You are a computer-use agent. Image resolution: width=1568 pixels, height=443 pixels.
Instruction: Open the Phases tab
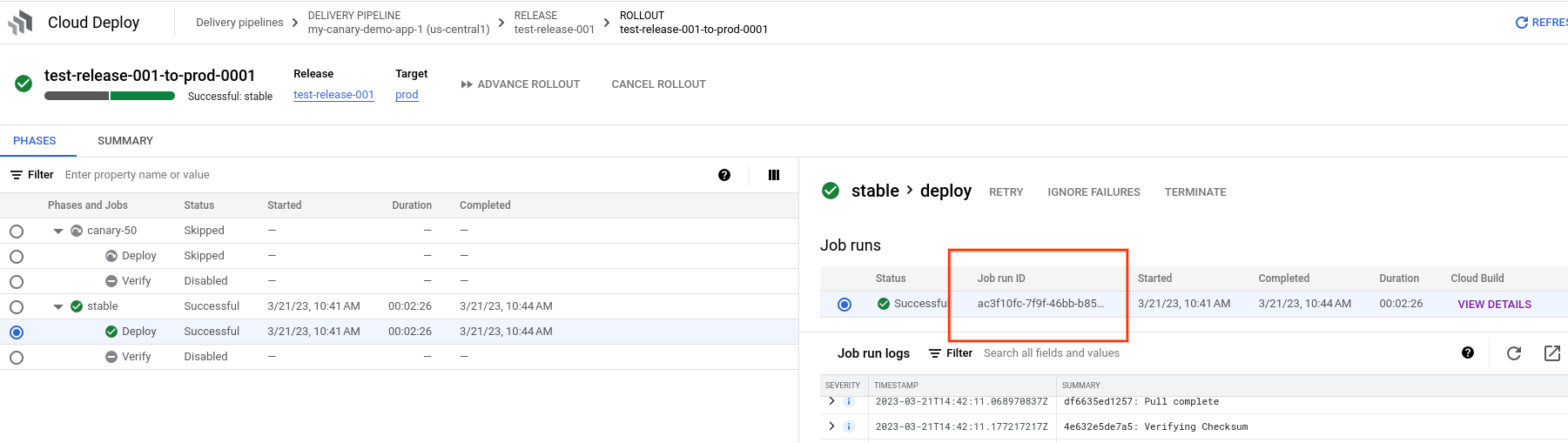pos(35,141)
